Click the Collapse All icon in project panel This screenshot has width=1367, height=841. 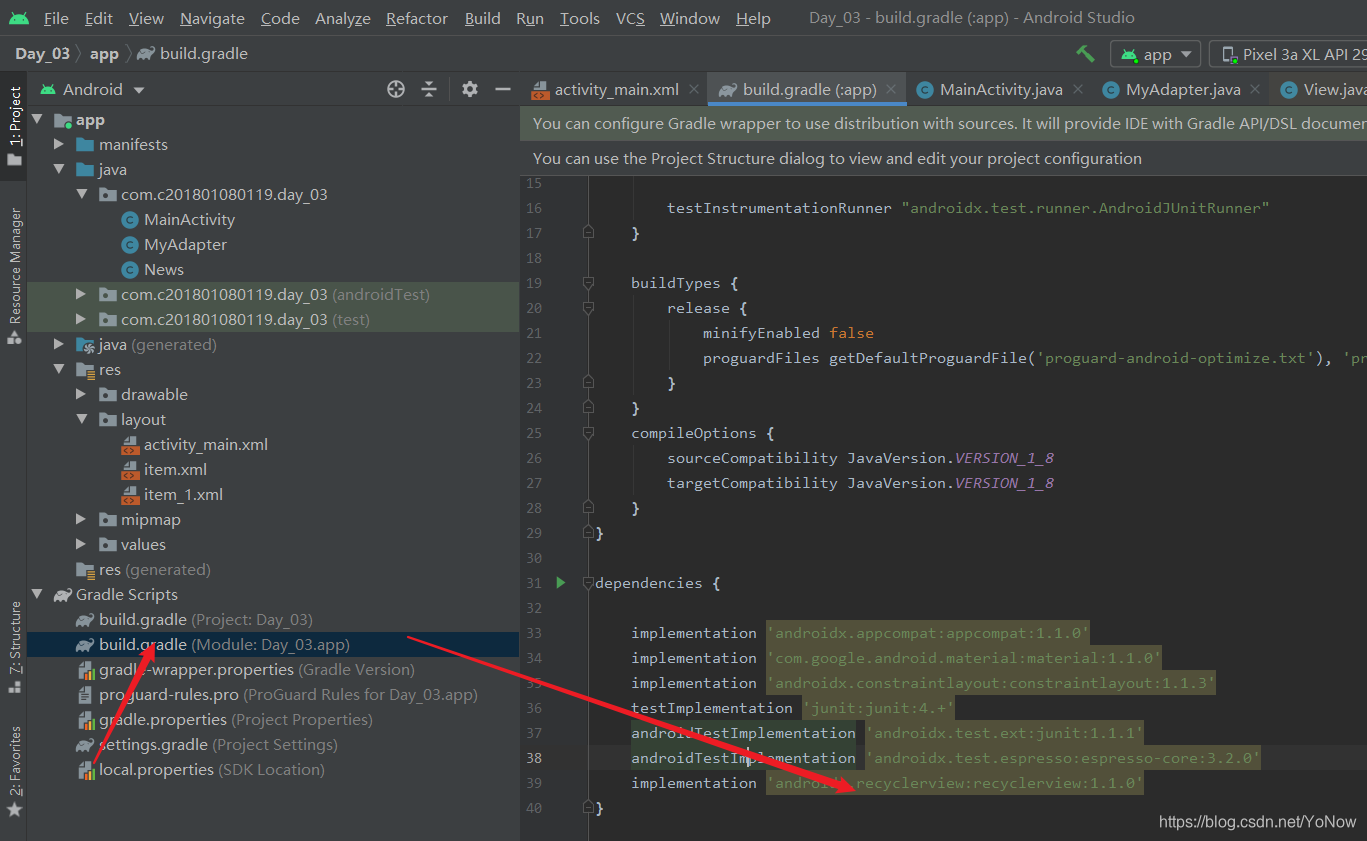[x=429, y=89]
